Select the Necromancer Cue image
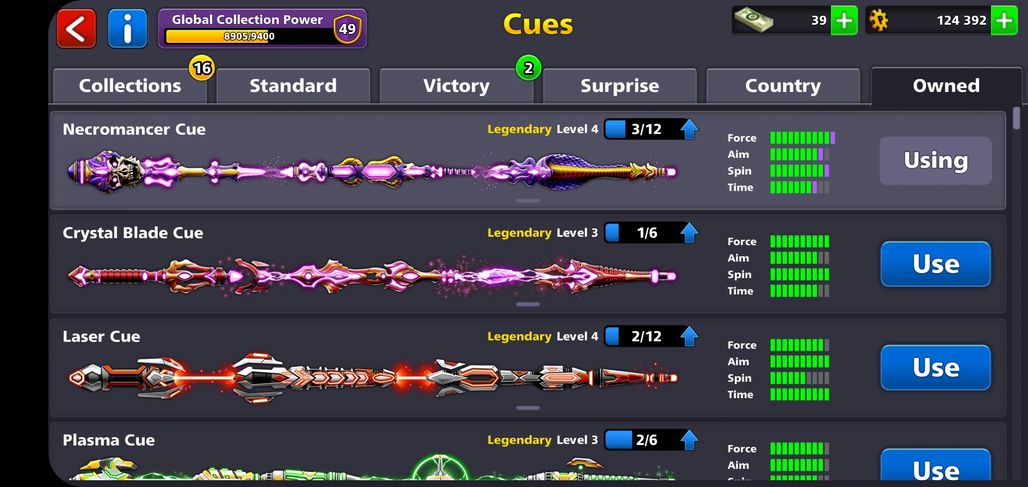Screen dimensions: 1028x487 [372, 172]
